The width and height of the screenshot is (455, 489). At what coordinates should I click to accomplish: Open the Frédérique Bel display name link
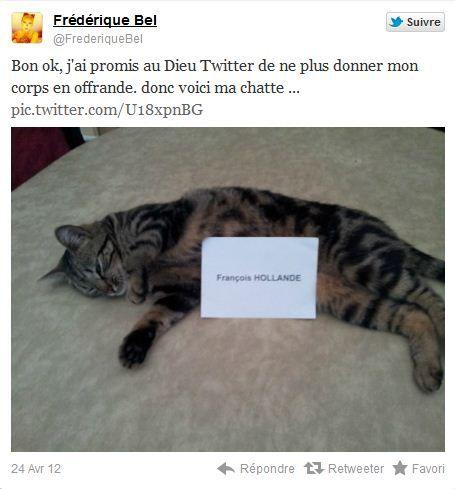pyautogui.click(x=105, y=20)
